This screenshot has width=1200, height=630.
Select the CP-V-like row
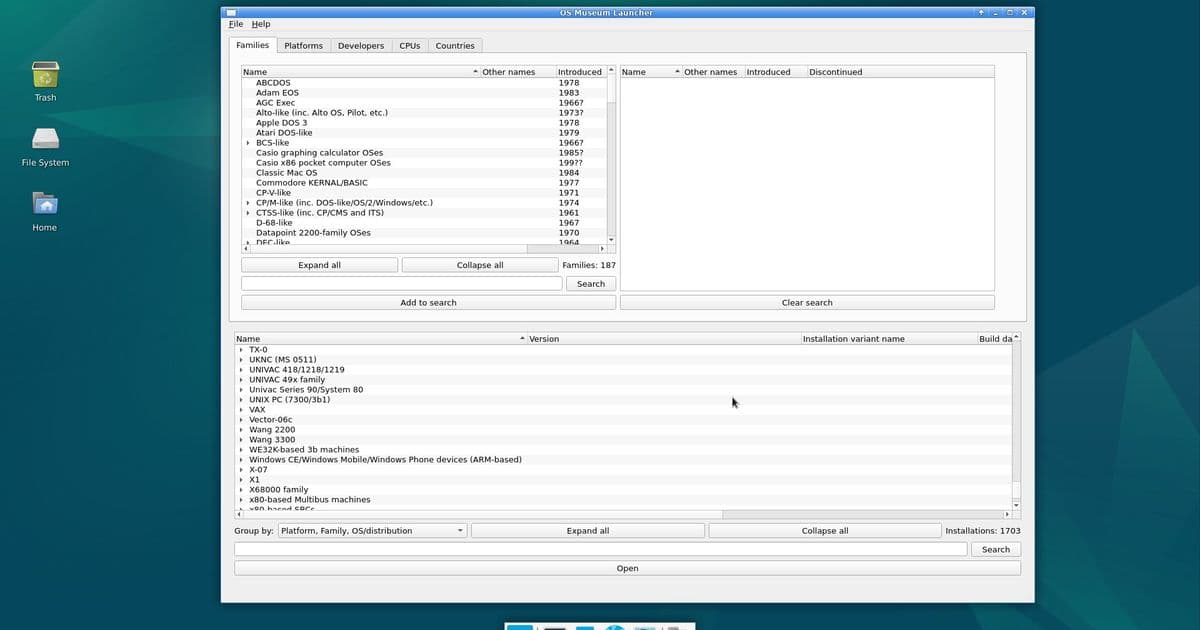tap(424, 193)
